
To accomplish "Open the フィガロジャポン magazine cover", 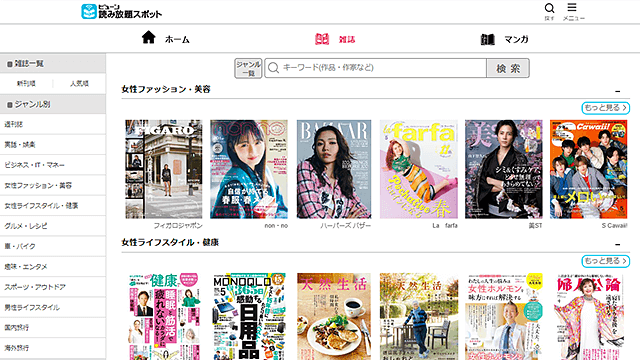I will click(x=164, y=169).
